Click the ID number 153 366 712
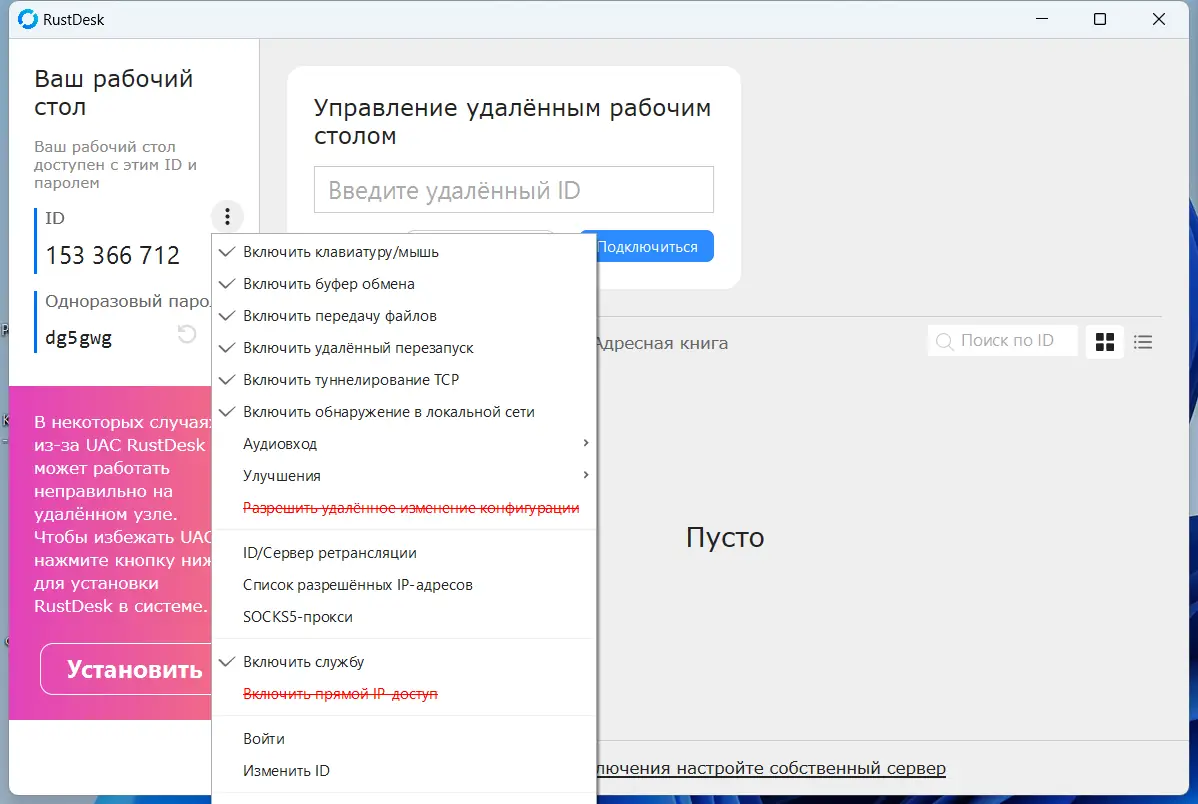1198x804 pixels. [112, 255]
